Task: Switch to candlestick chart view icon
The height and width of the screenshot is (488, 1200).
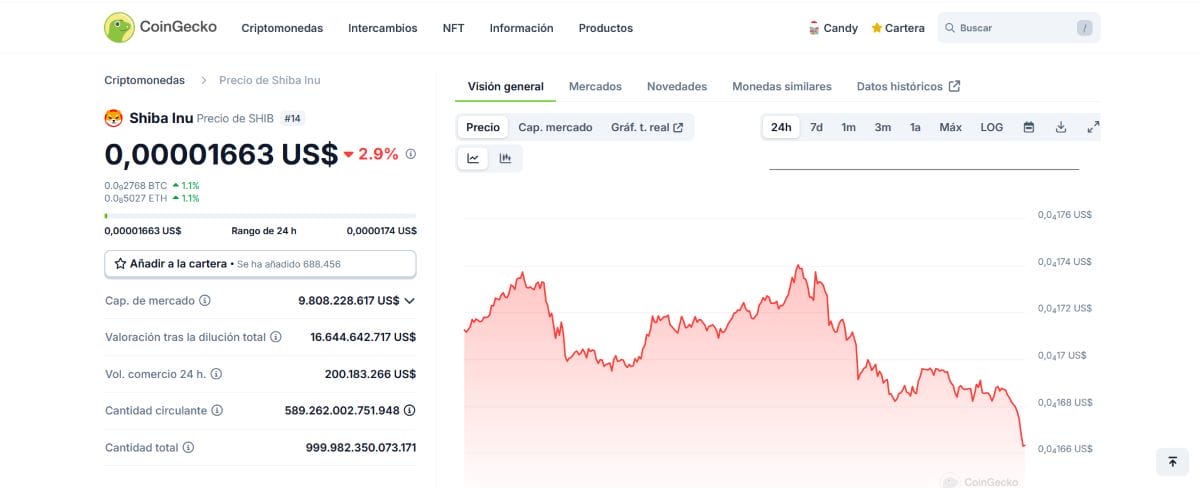Action: 505,158
